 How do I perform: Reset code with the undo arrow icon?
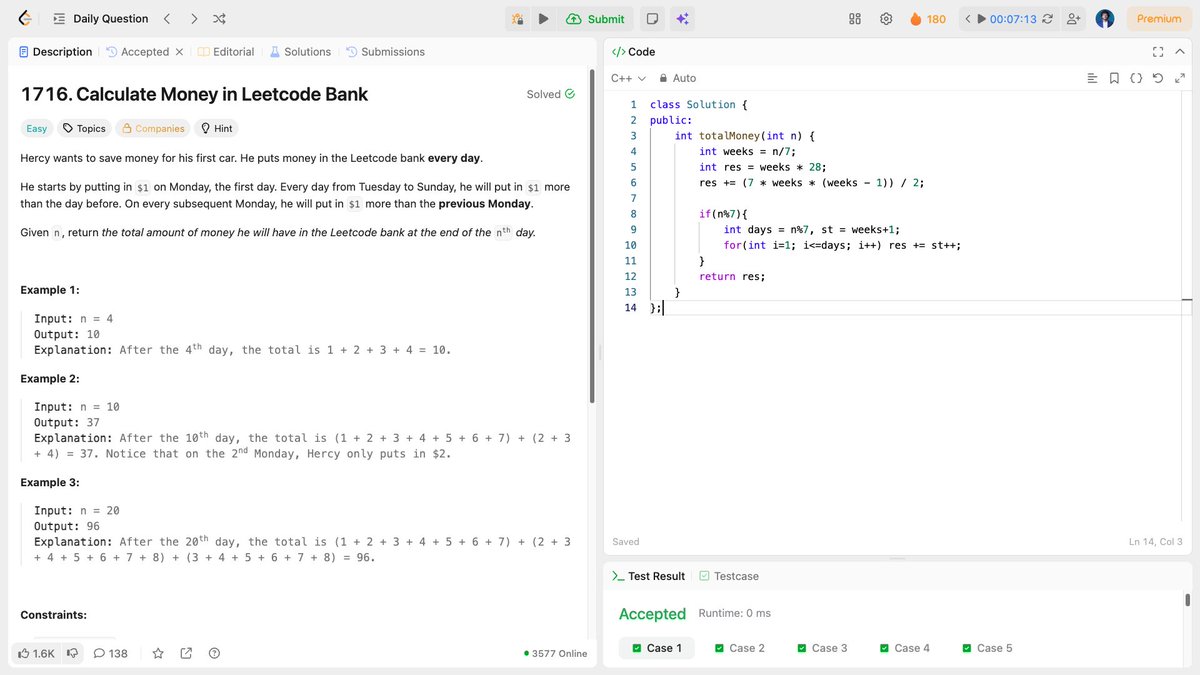(1158, 78)
